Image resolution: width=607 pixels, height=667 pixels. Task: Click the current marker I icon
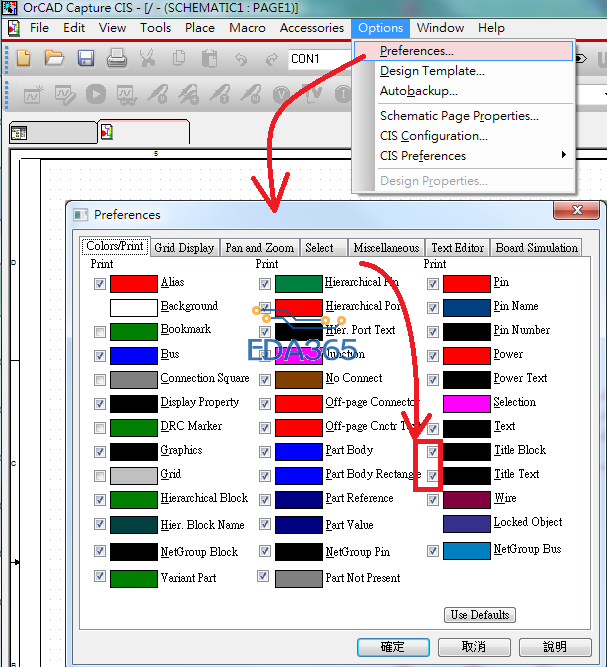coord(343,94)
